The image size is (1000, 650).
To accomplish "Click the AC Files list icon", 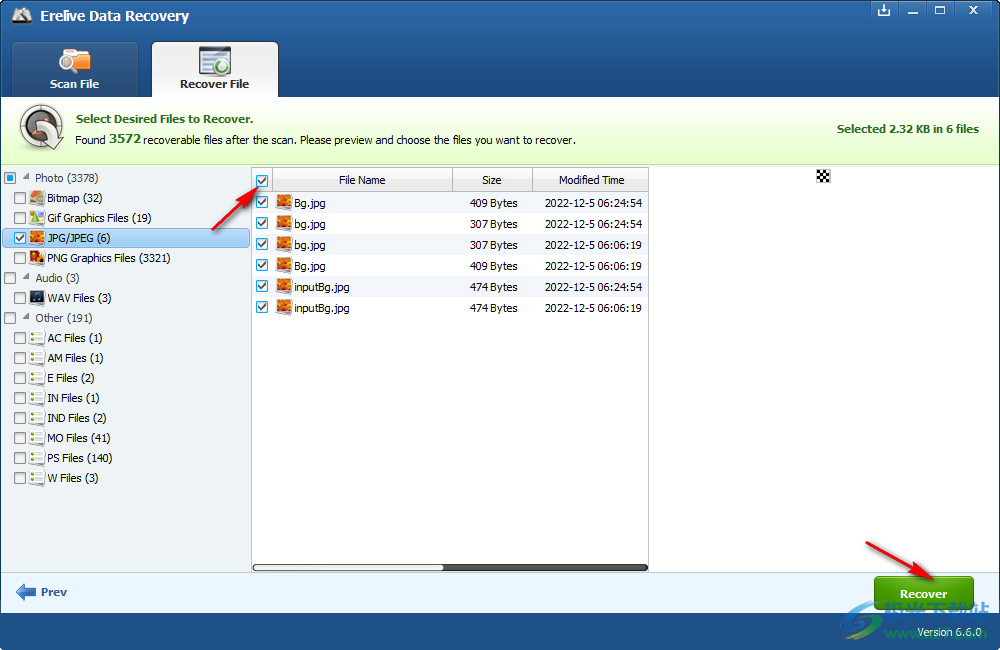I will coord(37,337).
